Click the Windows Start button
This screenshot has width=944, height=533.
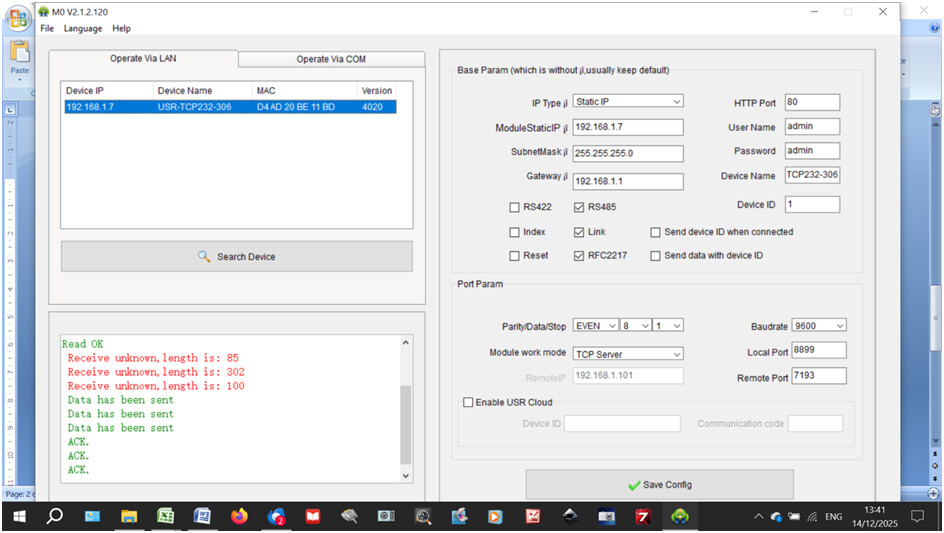click(x=18, y=516)
